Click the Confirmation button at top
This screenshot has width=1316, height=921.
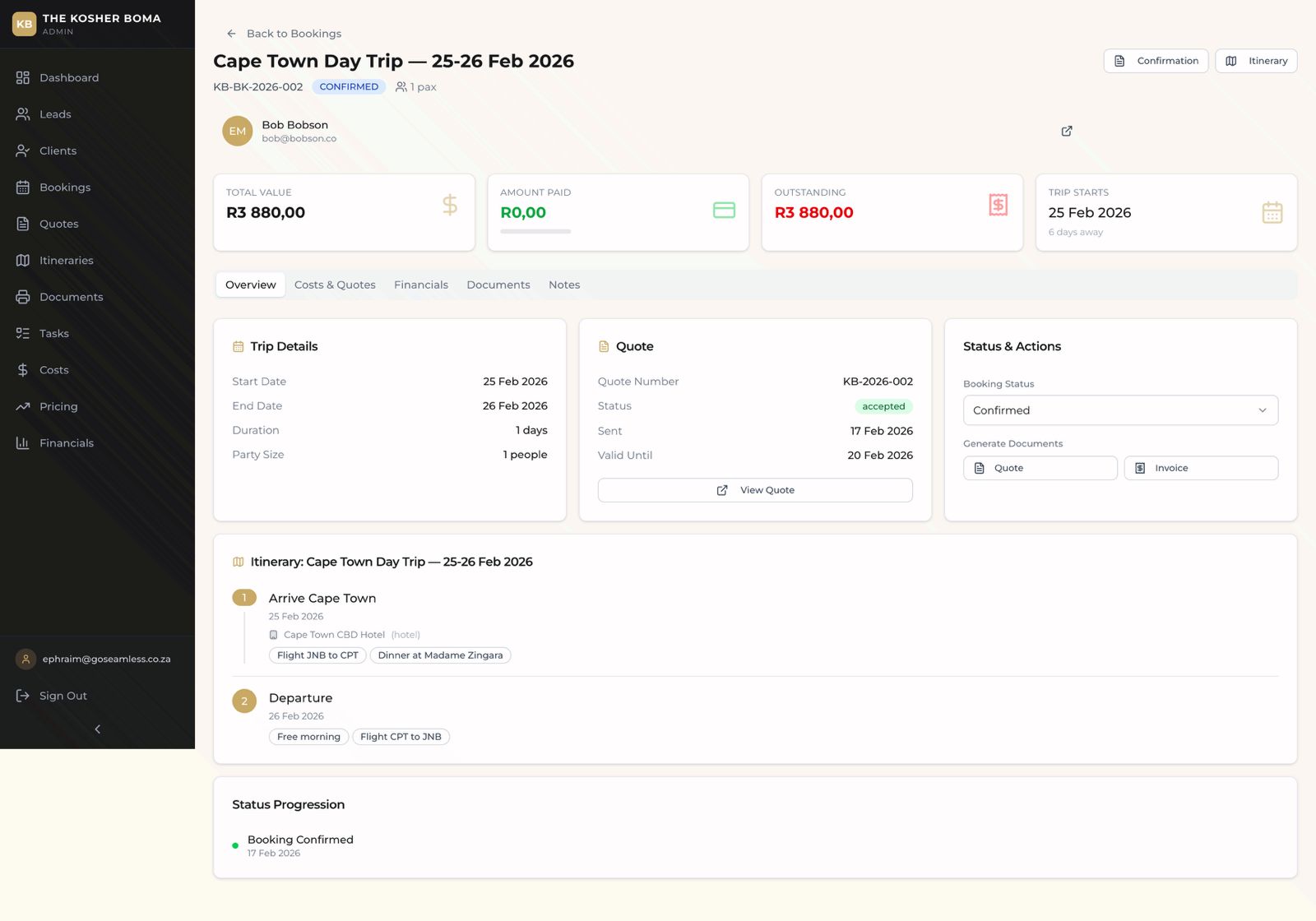coord(1156,61)
